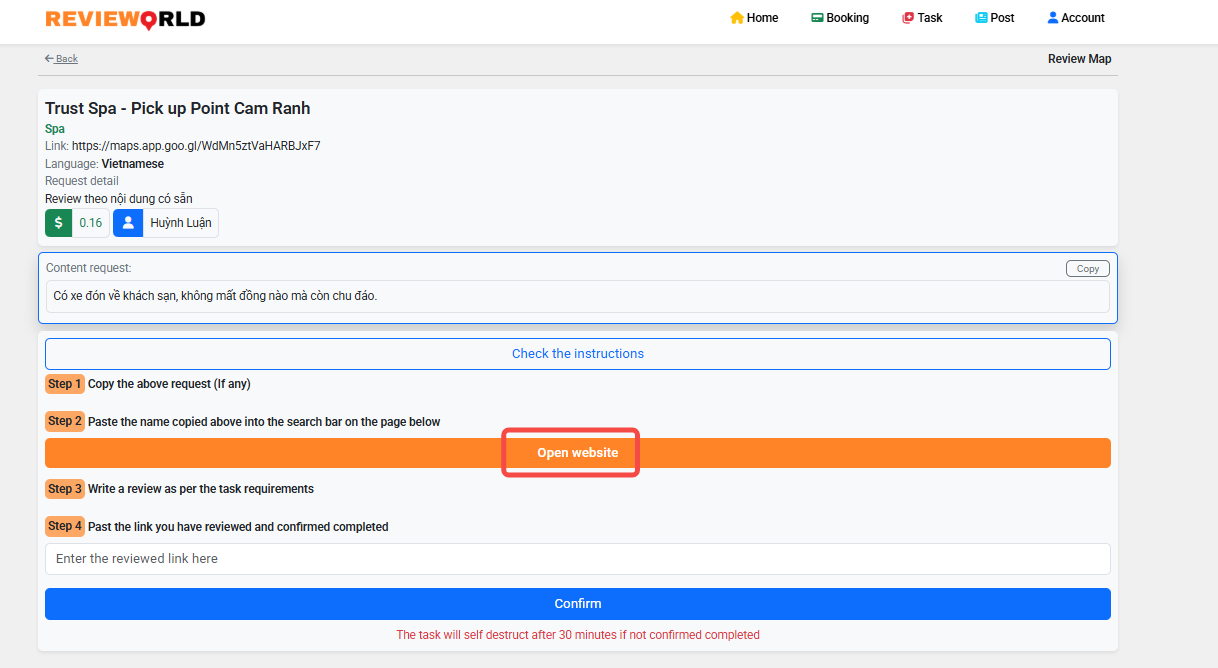Viewport: 1218px width, 668px height.
Task: Go back using the Back link
Action: tap(61, 59)
